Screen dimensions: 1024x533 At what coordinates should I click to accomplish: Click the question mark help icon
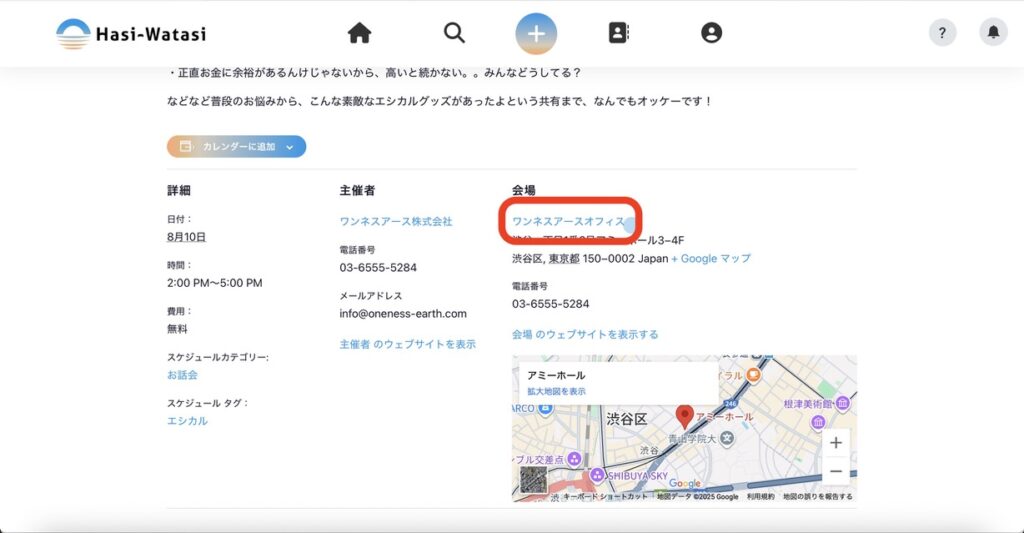click(942, 33)
